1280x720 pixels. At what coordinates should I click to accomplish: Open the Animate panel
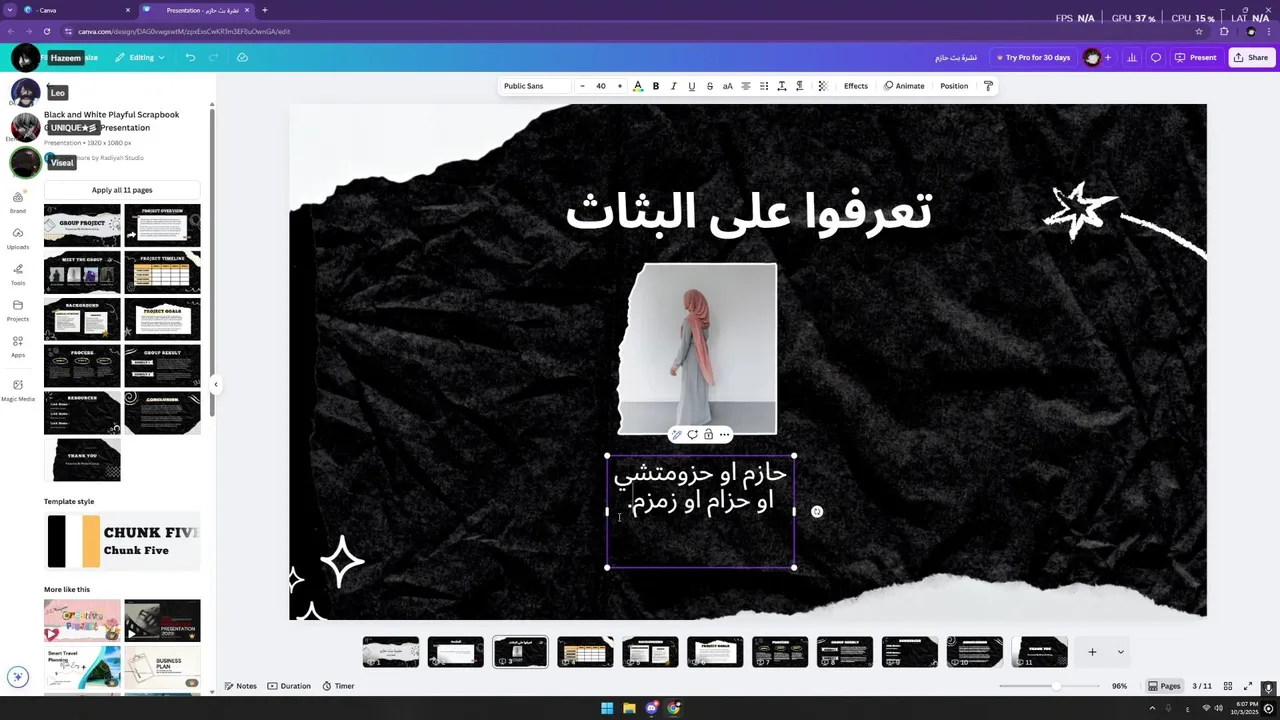tap(904, 86)
